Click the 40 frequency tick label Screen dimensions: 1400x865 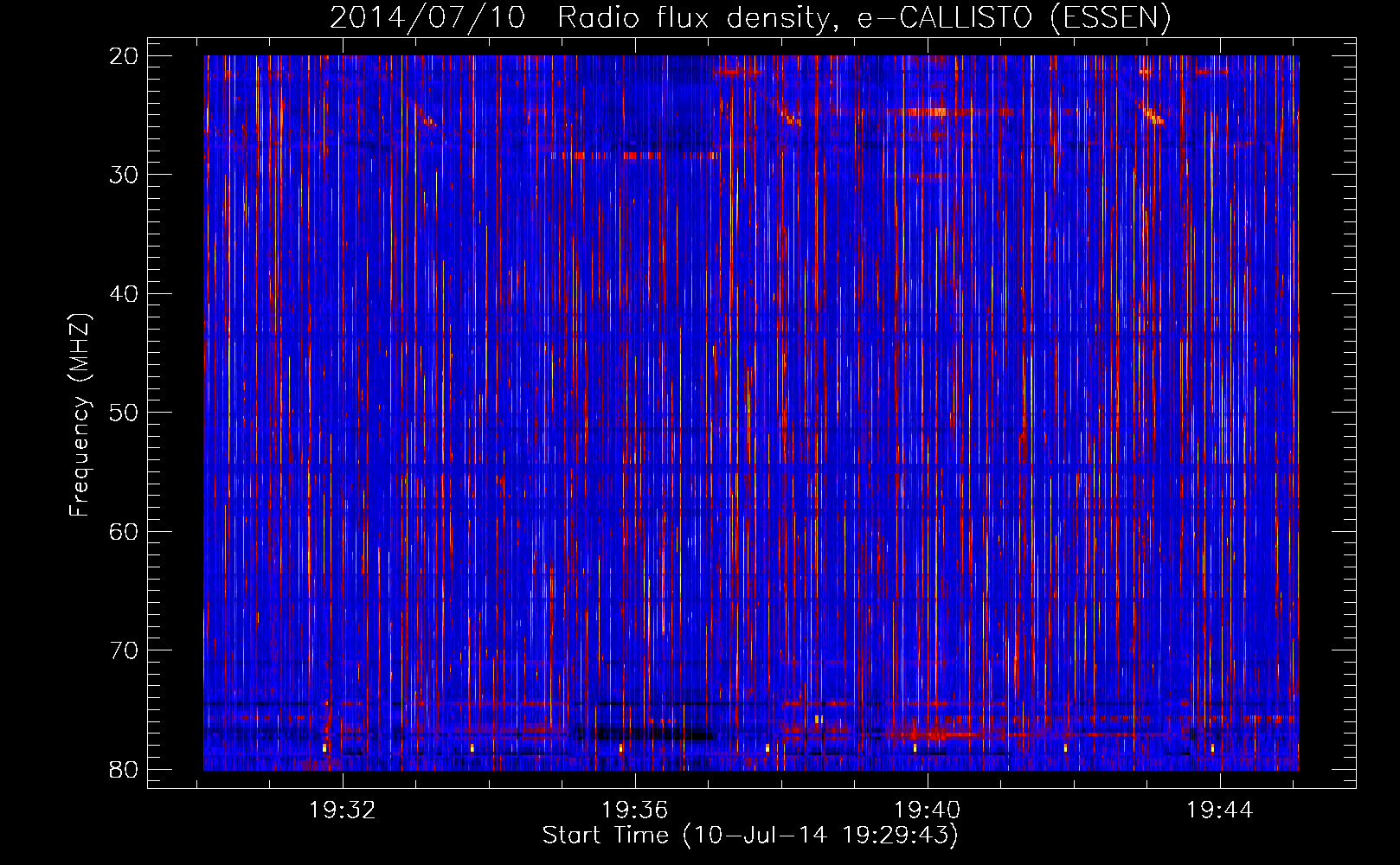click(124, 294)
